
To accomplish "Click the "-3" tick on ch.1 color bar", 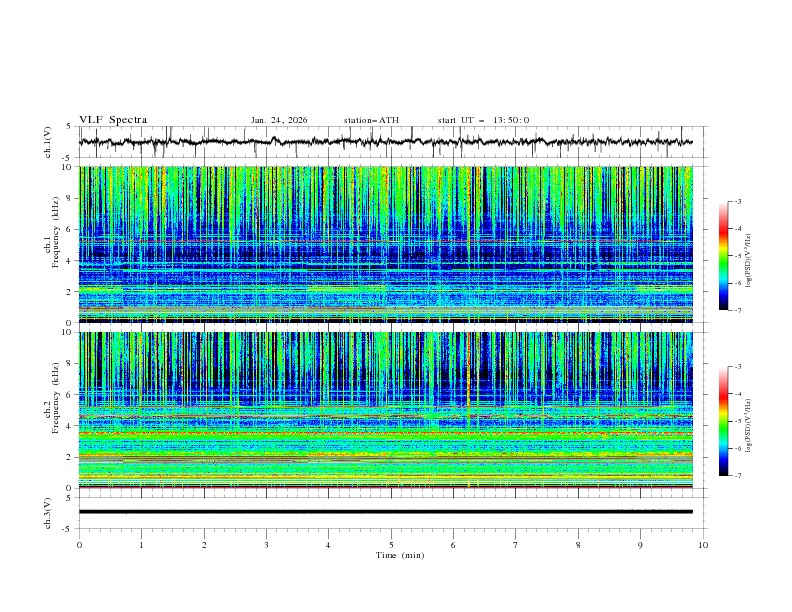I will click(738, 201).
